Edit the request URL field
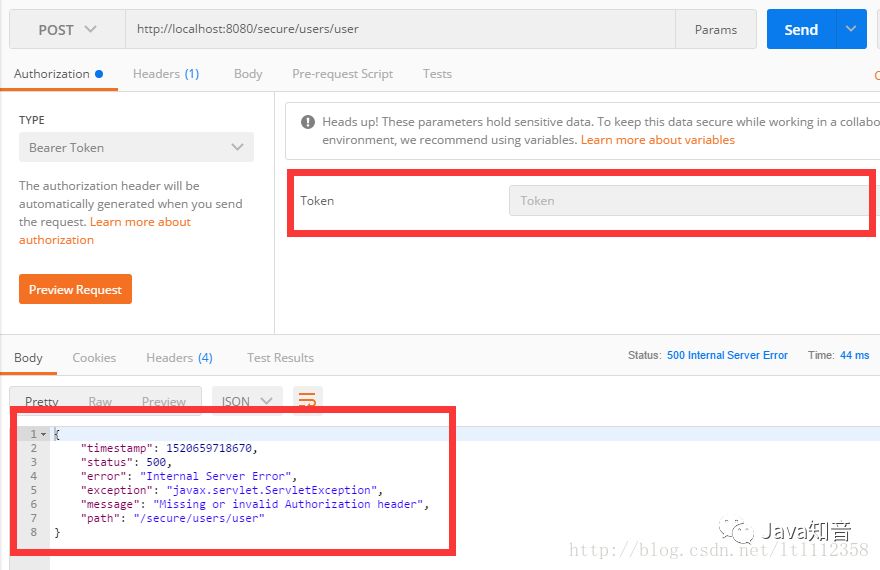Viewport: 880px width, 570px height. click(x=400, y=29)
